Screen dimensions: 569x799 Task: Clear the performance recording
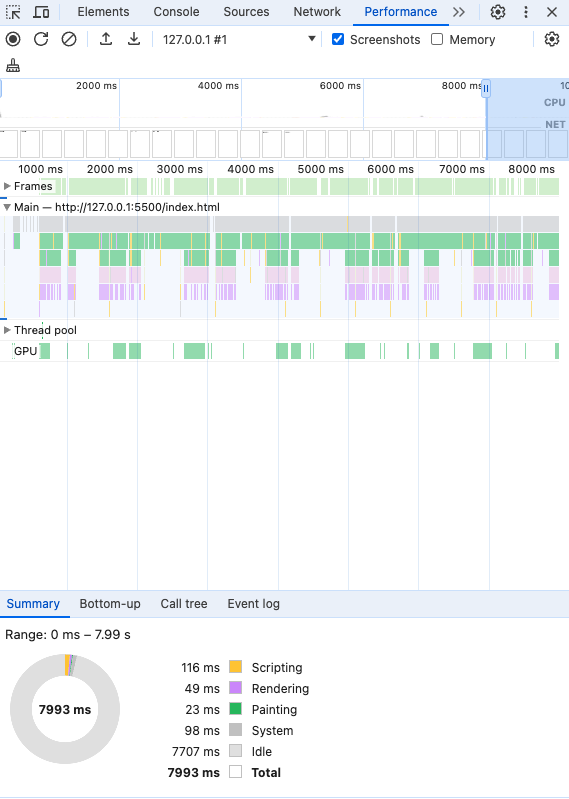click(x=69, y=39)
